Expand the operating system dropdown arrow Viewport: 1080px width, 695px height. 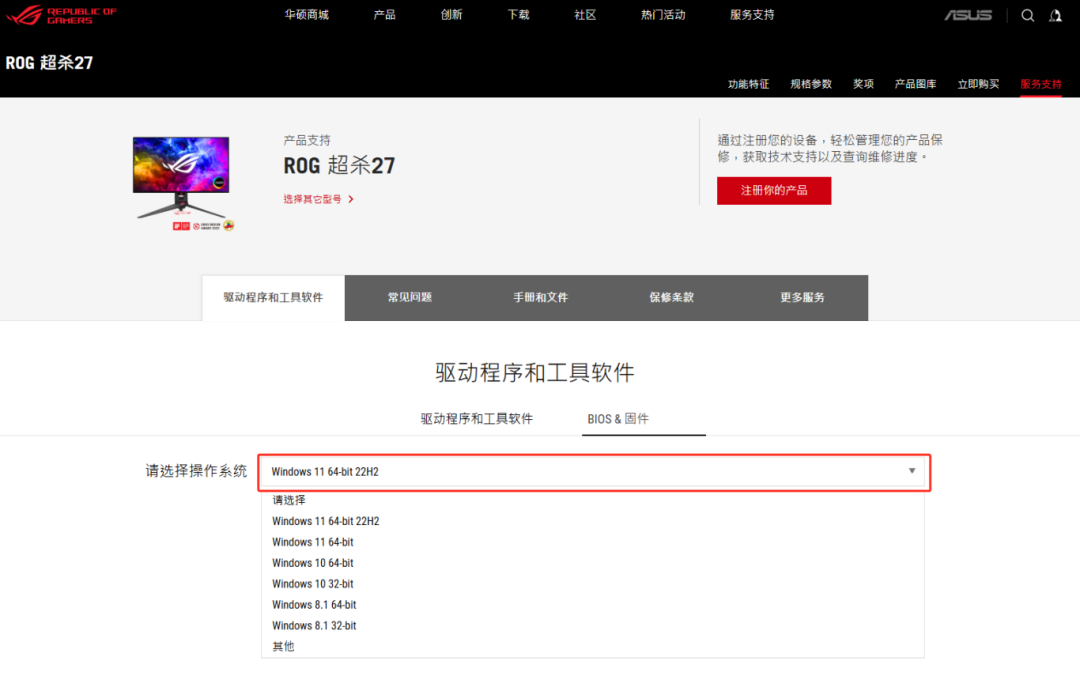click(x=912, y=471)
